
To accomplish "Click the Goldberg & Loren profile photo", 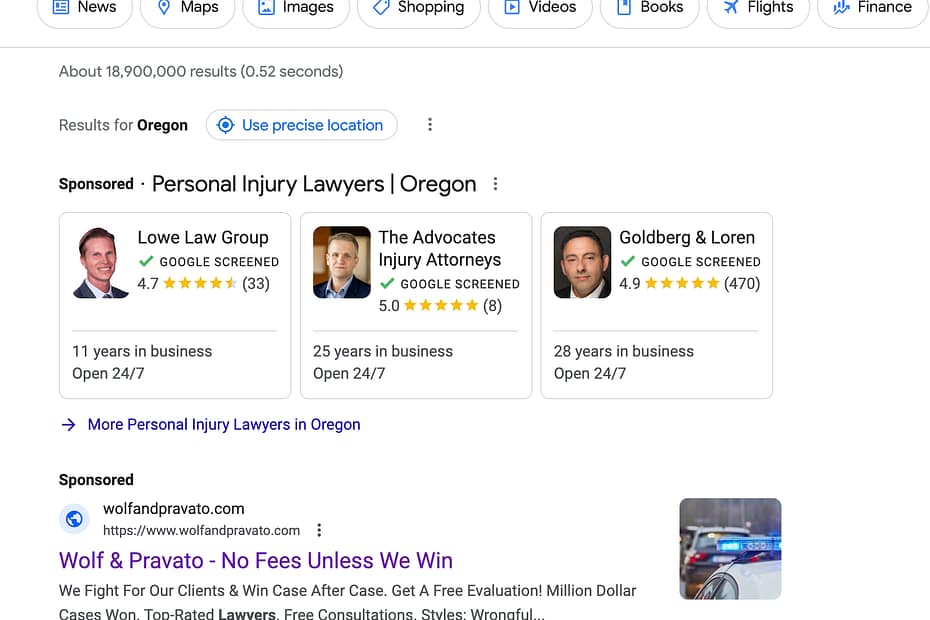I will tap(582, 262).
